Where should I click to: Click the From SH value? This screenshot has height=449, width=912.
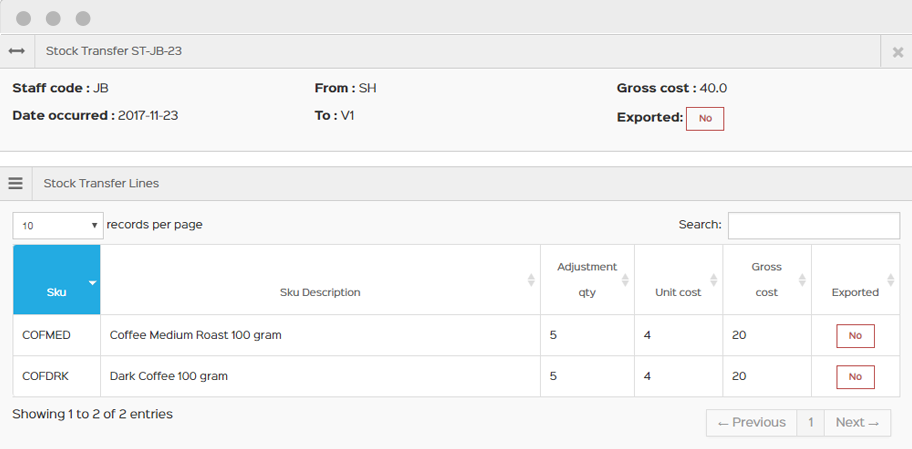tap(368, 88)
